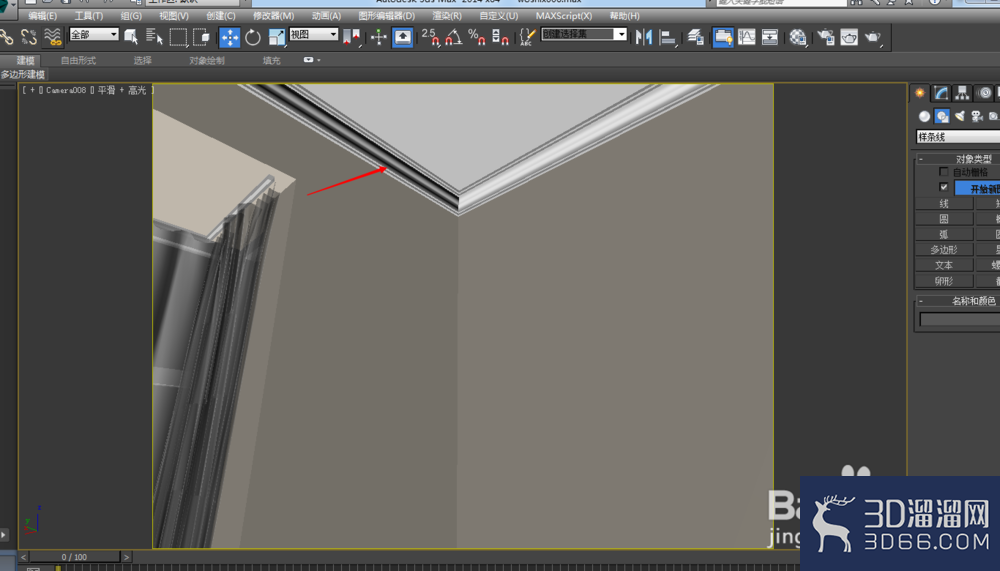This screenshot has width=1000, height=571.
Task: Toggle the Graphite ribbon icon
Action: 723,38
